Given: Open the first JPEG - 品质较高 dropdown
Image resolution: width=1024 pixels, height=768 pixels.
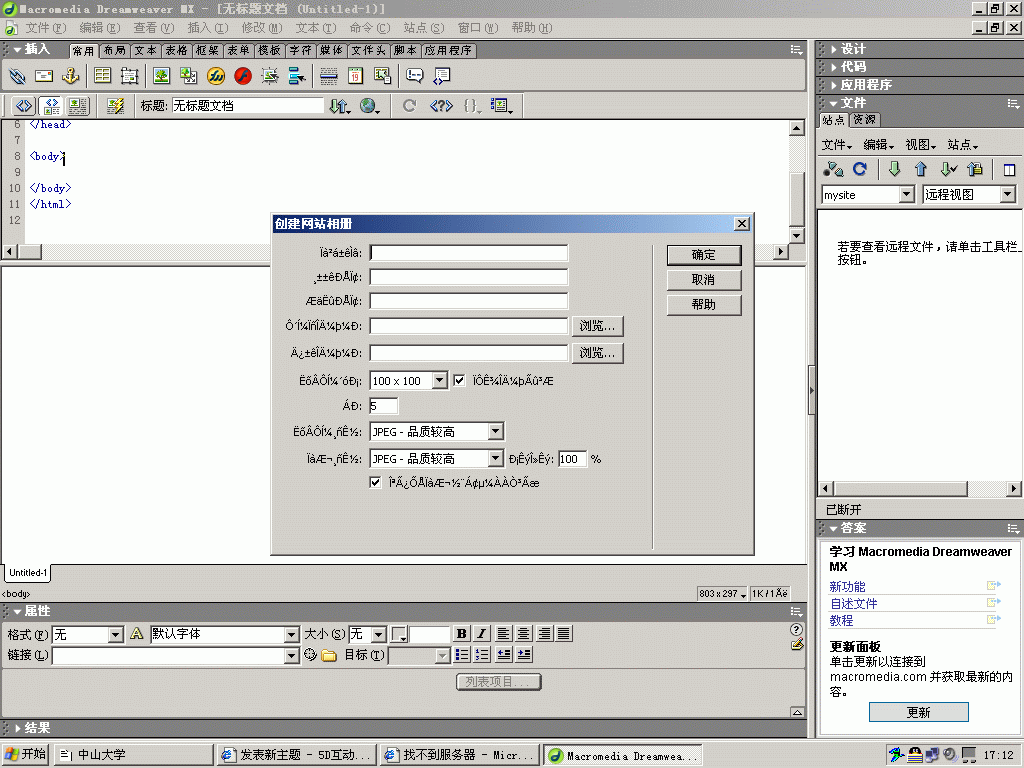Looking at the screenshot, I should pyautogui.click(x=496, y=431).
